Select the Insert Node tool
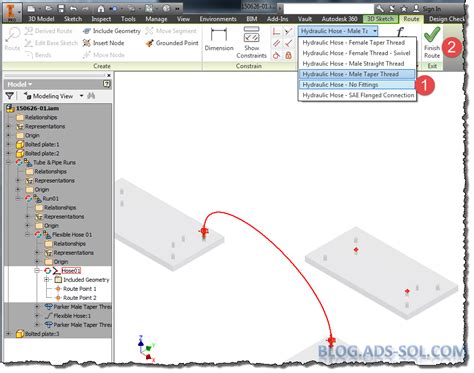 103,43
